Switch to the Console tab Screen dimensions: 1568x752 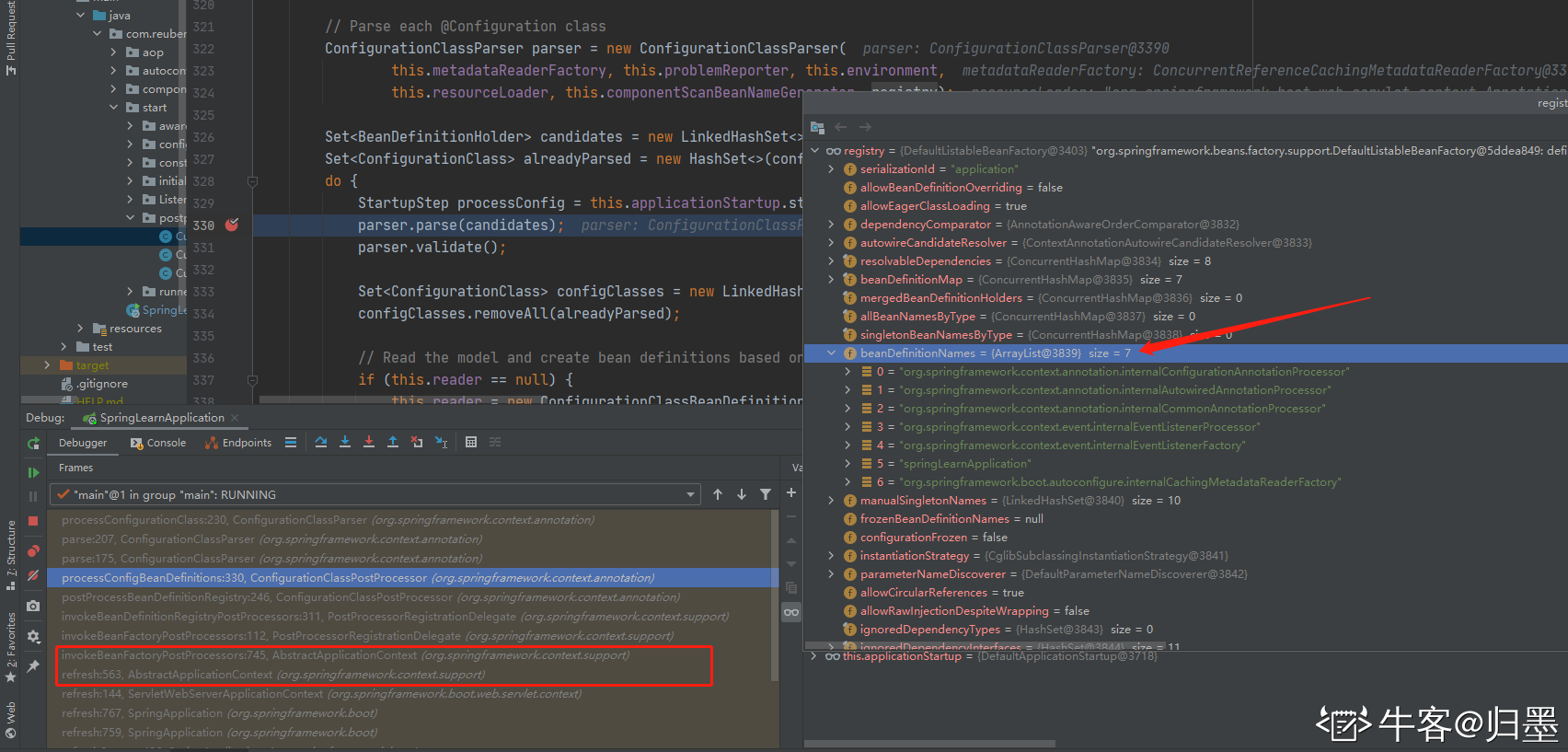click(158, 443)
